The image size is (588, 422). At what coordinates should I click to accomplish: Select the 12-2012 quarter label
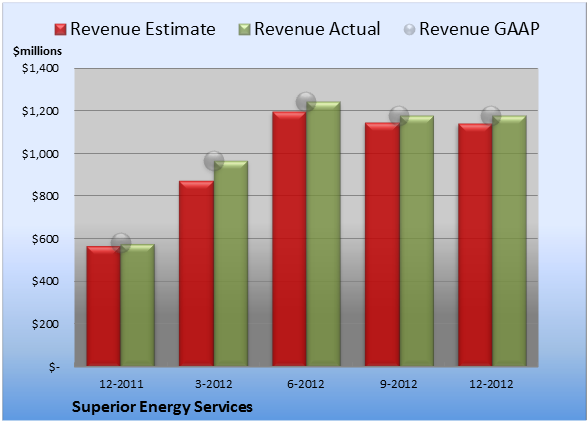[491, 384]
